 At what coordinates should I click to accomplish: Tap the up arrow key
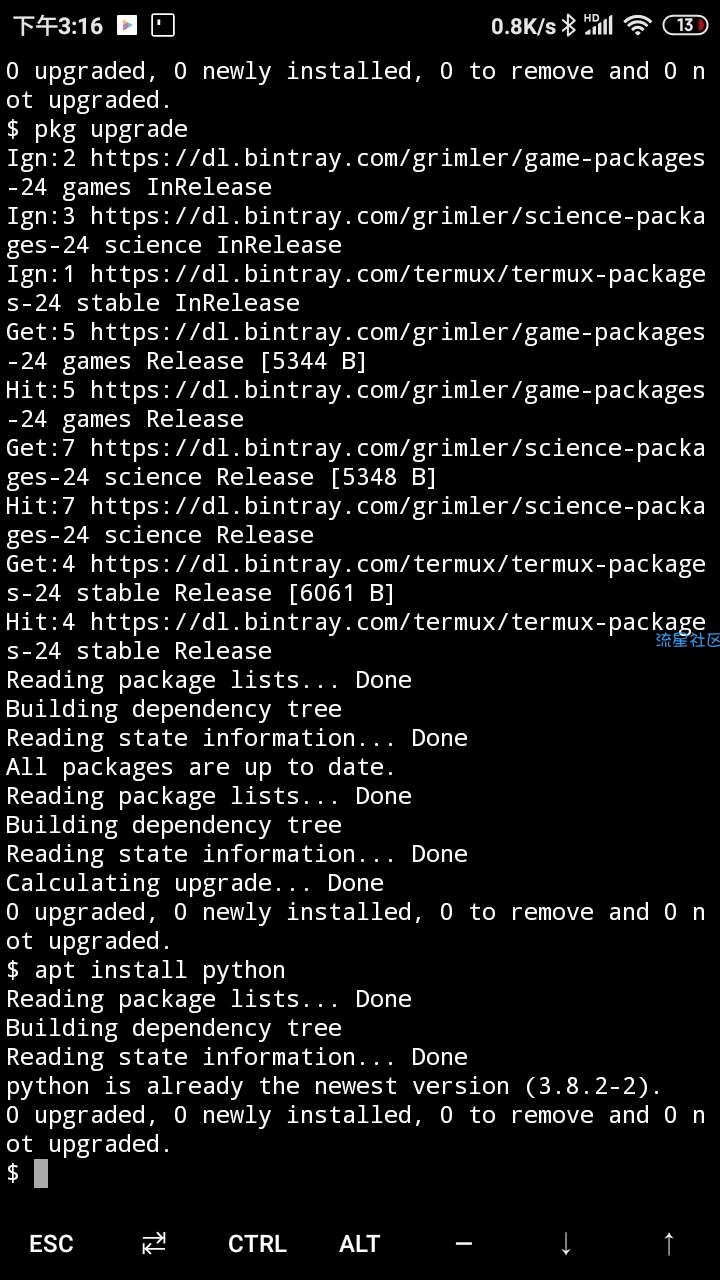[x=669, y=1243]
